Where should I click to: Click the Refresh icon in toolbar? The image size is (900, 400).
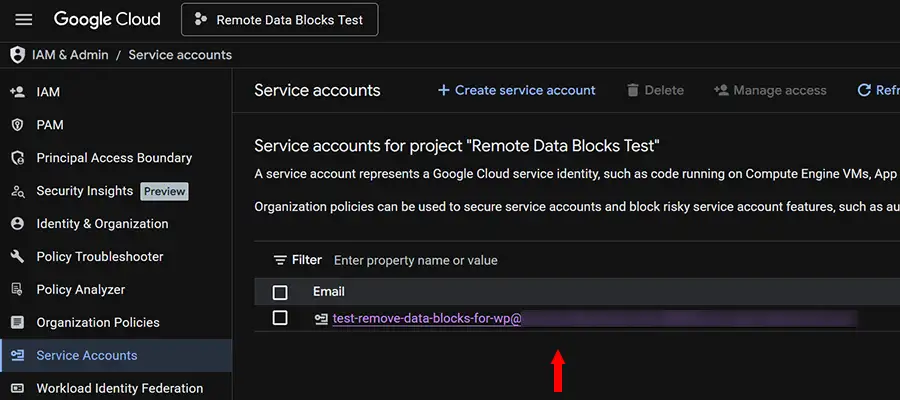[864, 90]
